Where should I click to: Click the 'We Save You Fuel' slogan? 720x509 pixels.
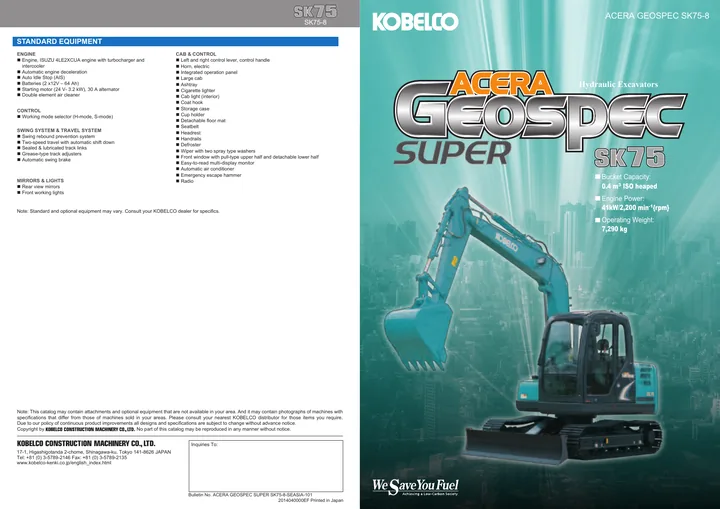click(x=415, y=486)
